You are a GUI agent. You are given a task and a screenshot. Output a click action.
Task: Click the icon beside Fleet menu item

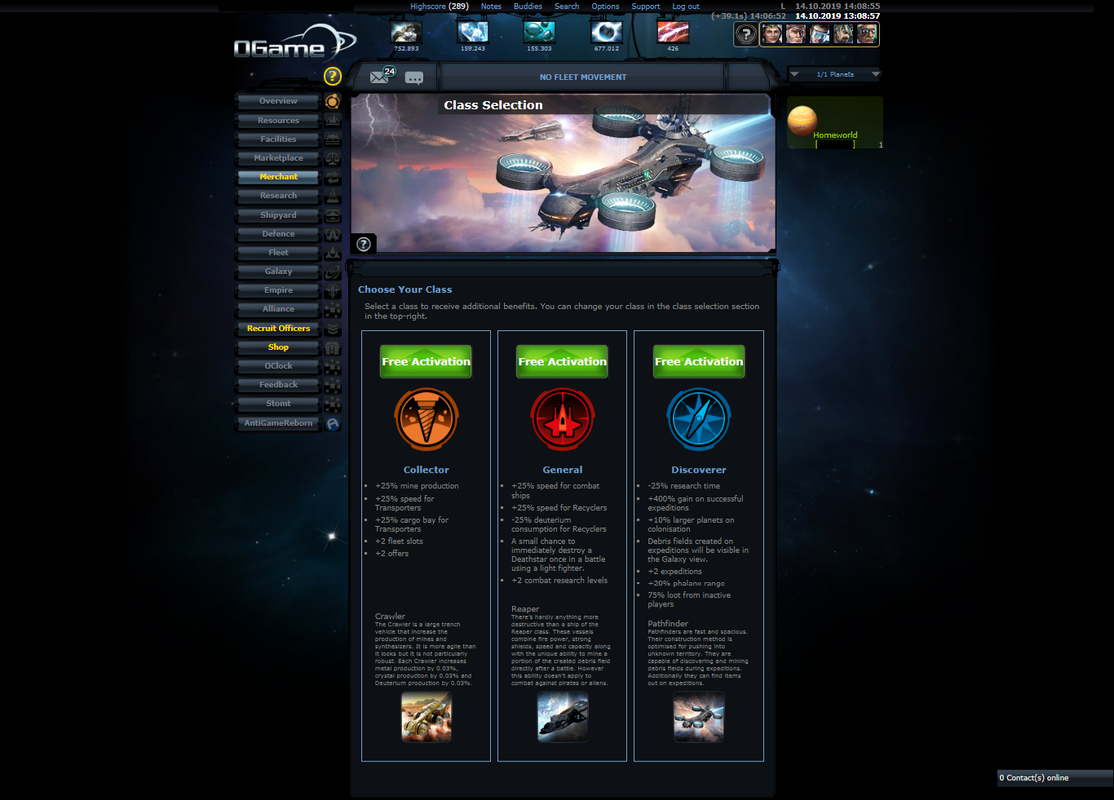[332, 253]
